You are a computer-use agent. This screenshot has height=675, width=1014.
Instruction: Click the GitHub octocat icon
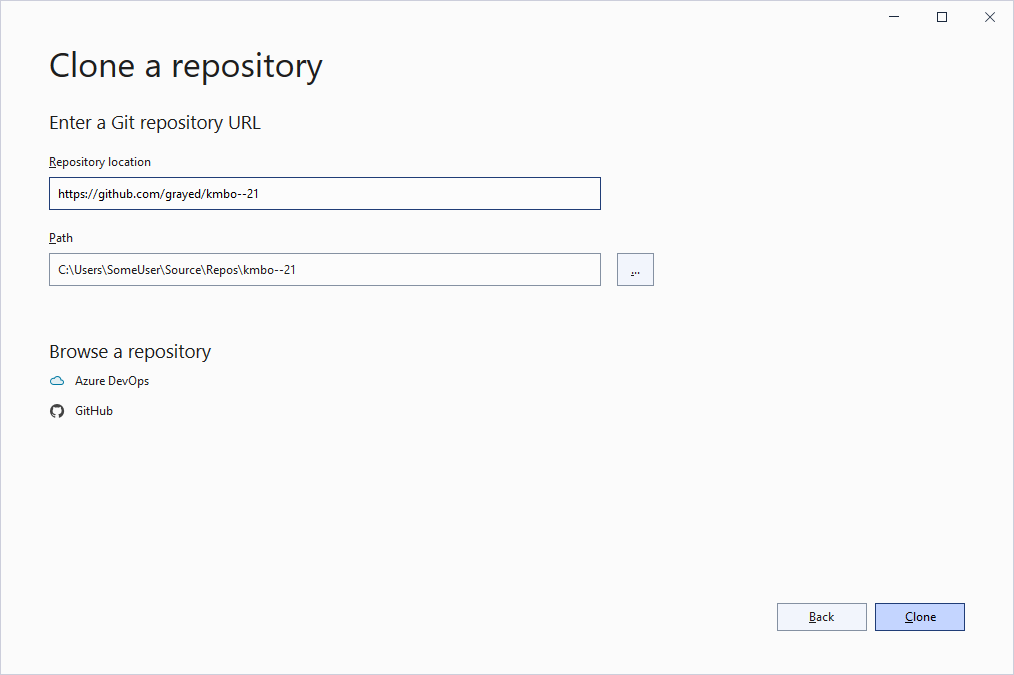coord(57,410)
